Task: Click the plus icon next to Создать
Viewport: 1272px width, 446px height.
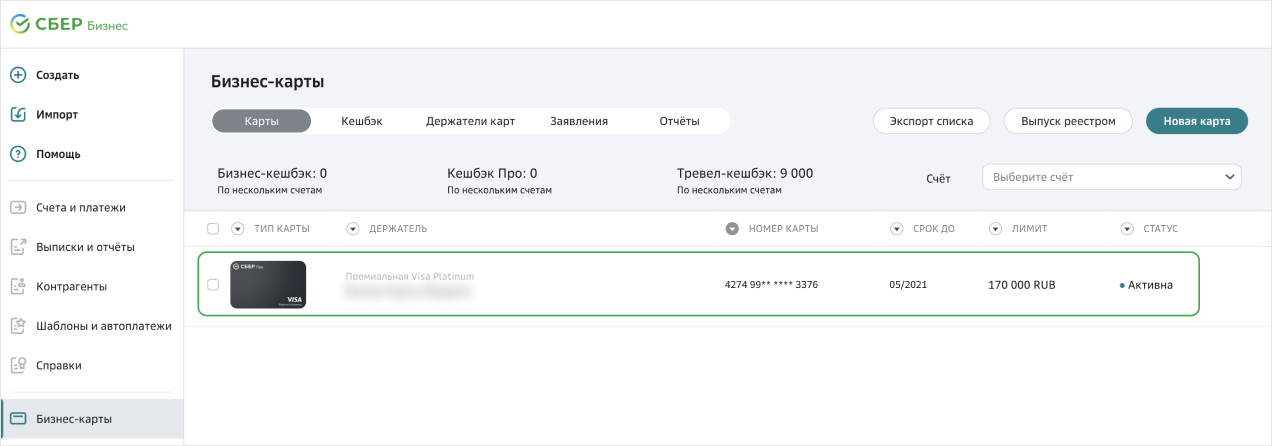Action: tap(18, 75)
